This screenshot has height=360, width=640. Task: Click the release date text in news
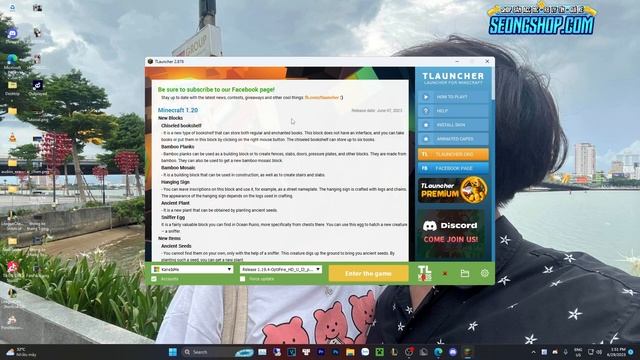point(377,111)
